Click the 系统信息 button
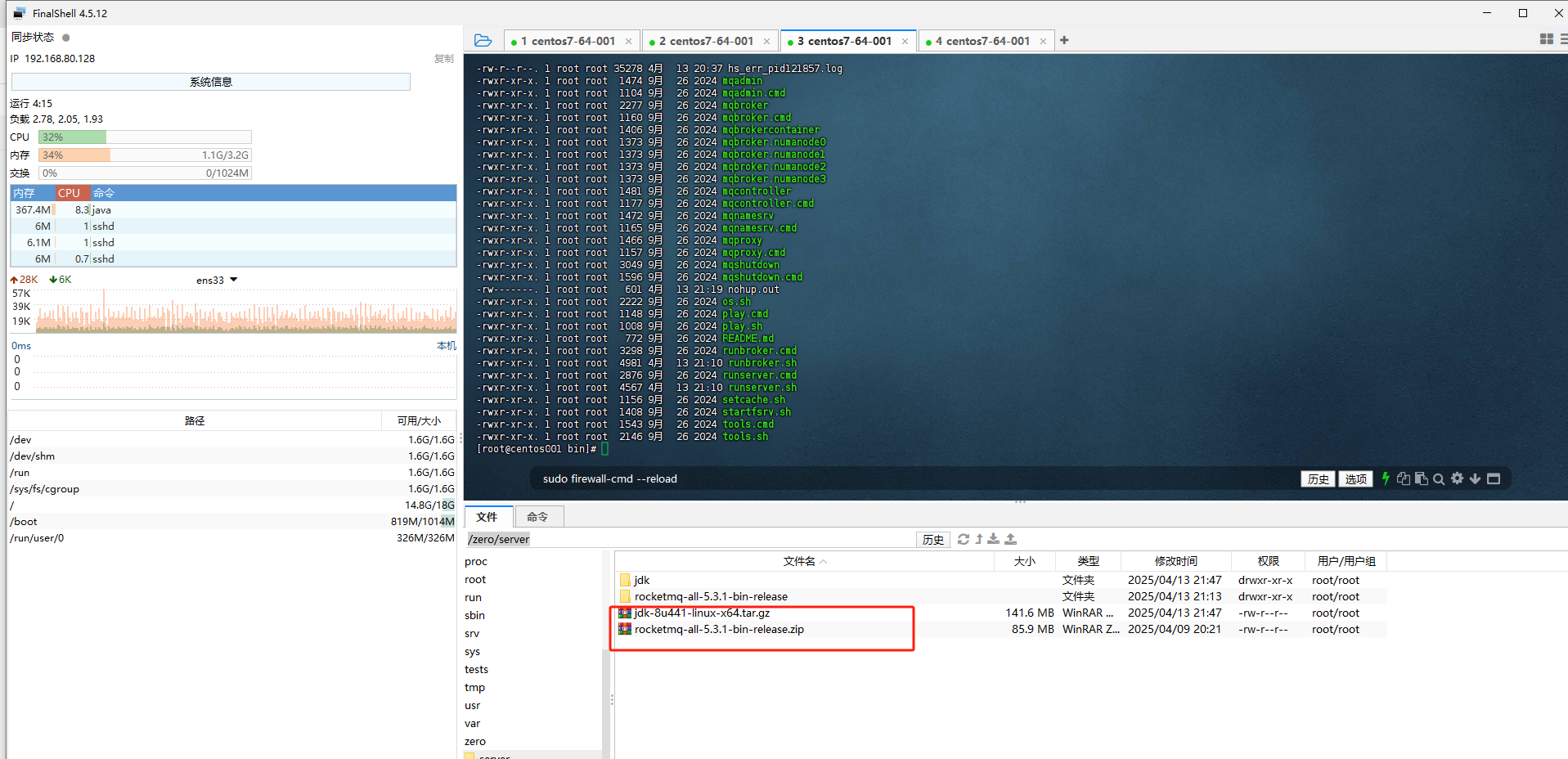Image resolution: width=1568 pixels, height=759 pixels. tap(211, 82)
